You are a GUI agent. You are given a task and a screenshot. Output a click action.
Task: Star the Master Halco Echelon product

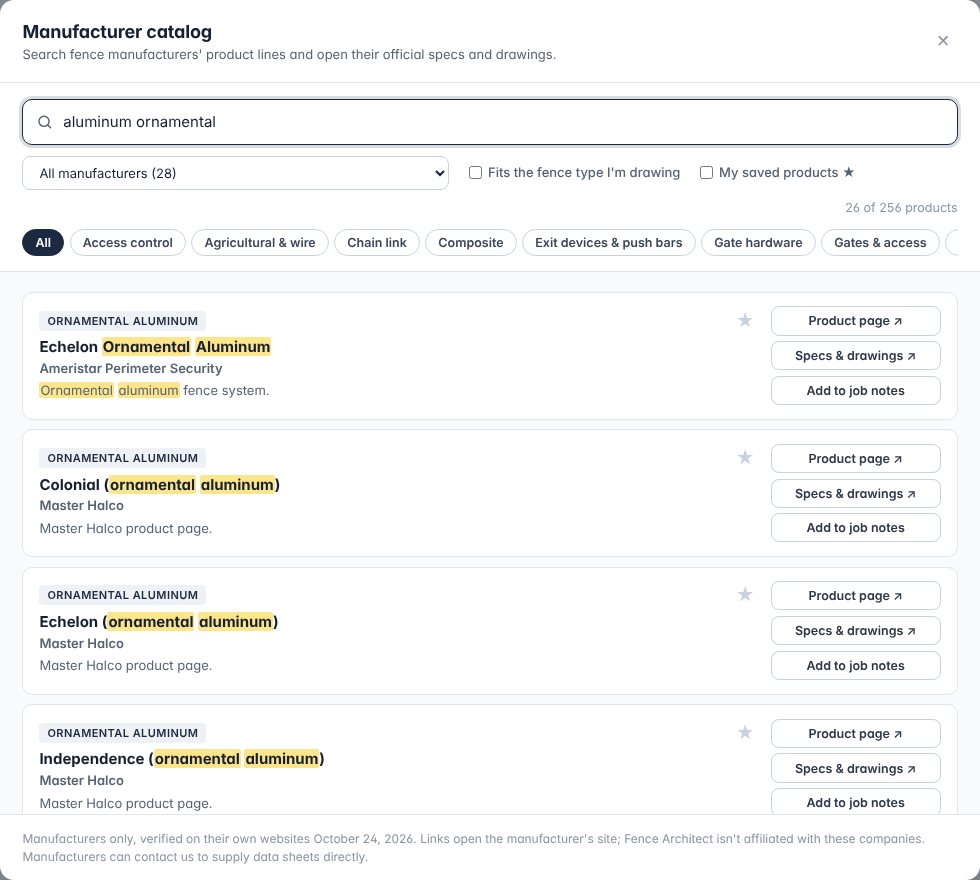click(744, 594)
